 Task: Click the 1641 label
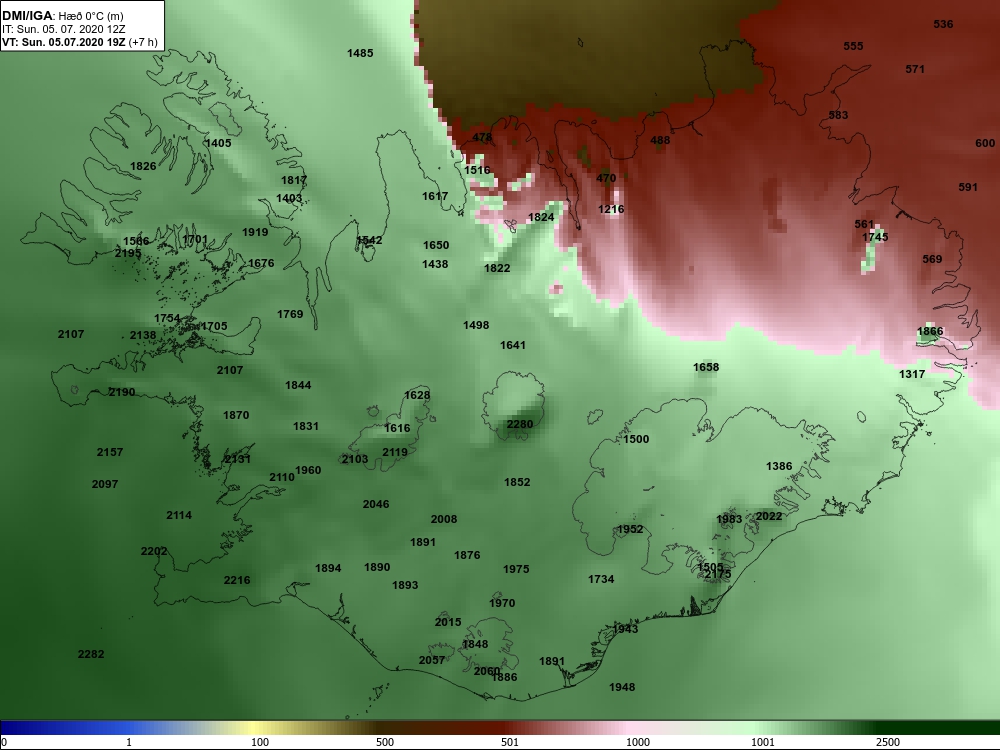point(513,345)
